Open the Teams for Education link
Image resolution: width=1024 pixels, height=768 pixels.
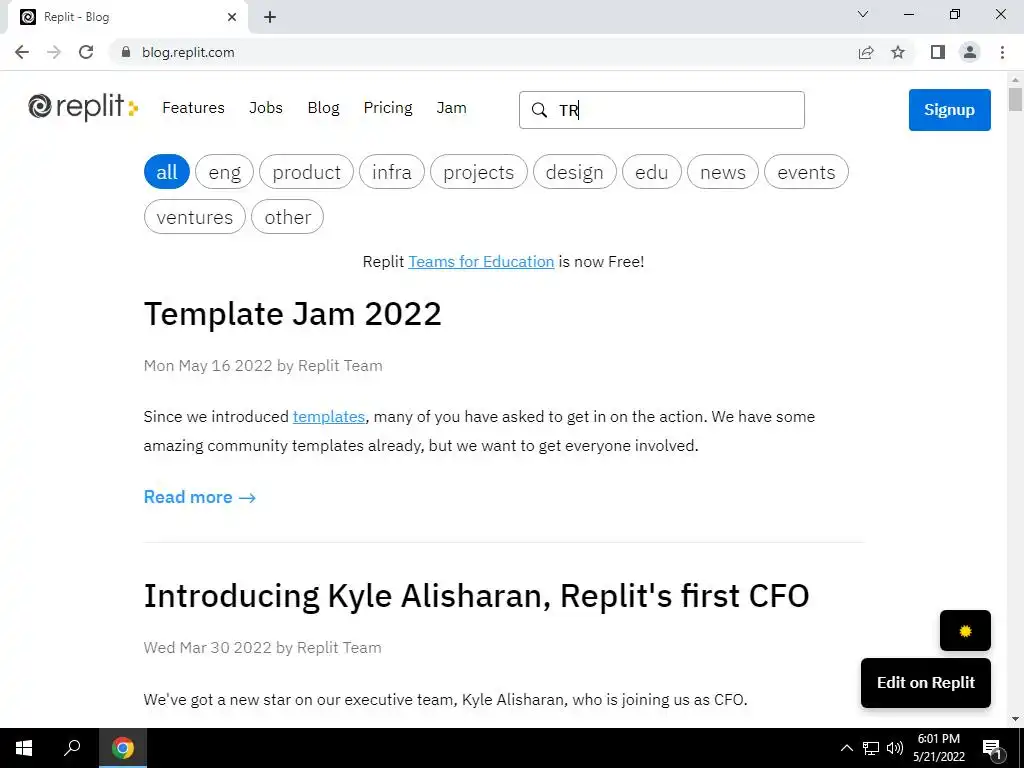(x=481, y=262)
